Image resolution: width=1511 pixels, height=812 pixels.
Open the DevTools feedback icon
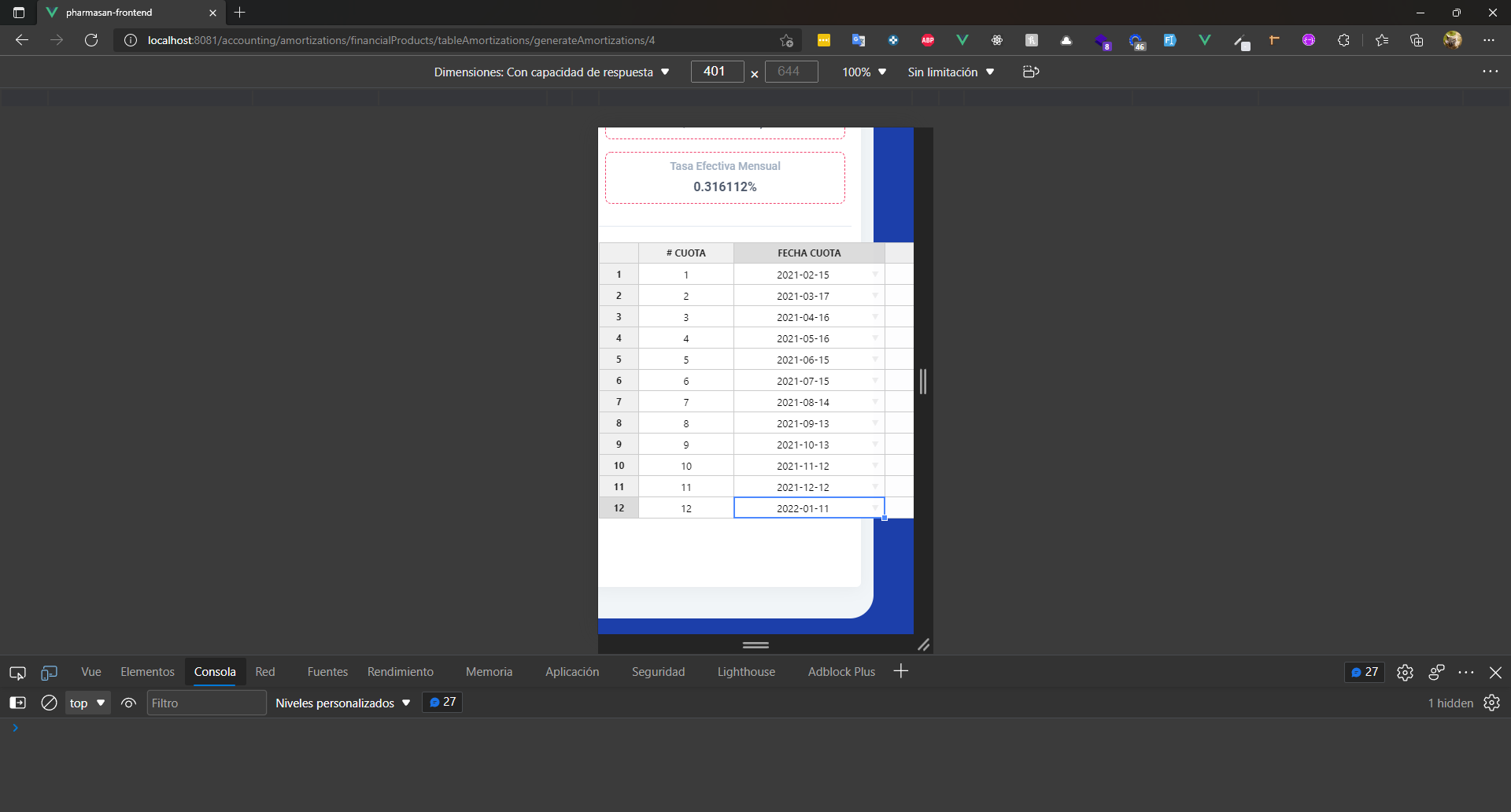click(1436, 672)
